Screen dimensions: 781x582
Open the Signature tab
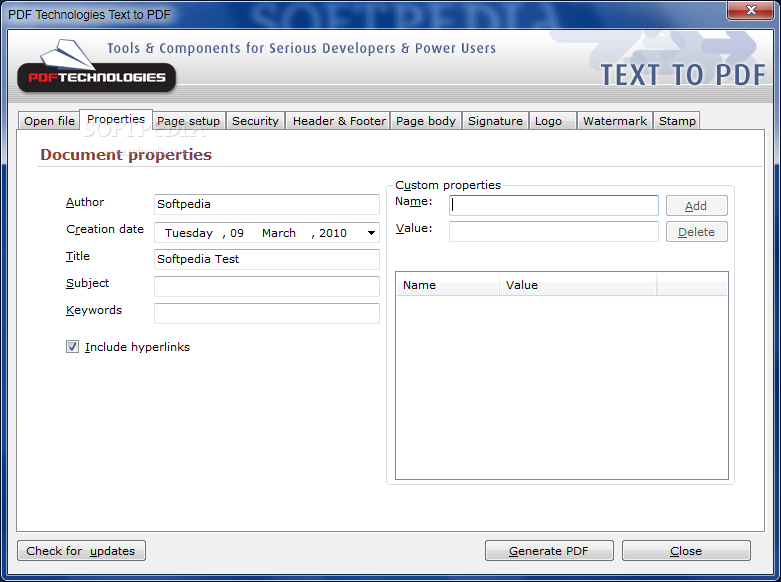(495, 121)
